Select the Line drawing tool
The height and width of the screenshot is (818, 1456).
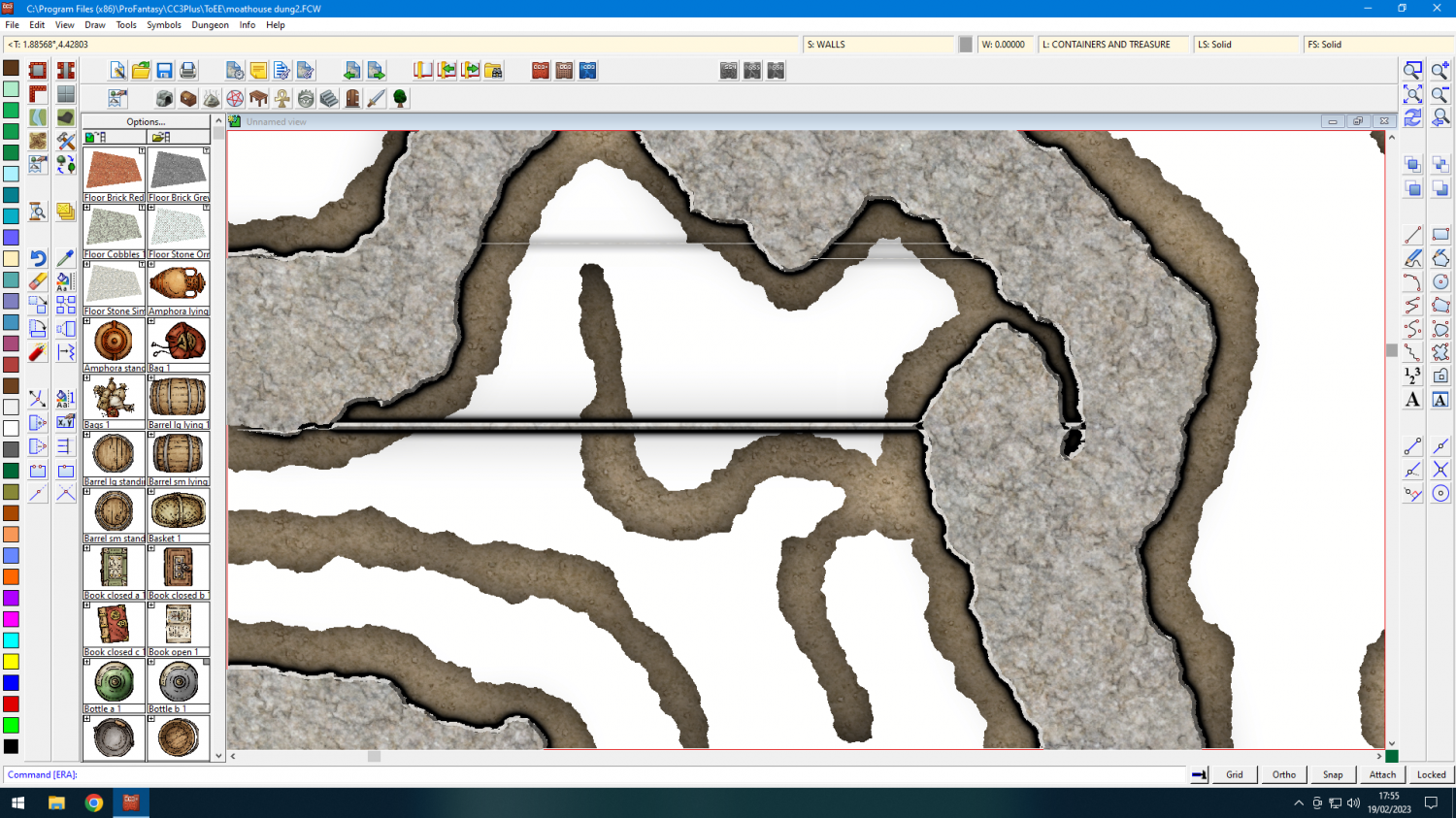[x=1413, y=235]
